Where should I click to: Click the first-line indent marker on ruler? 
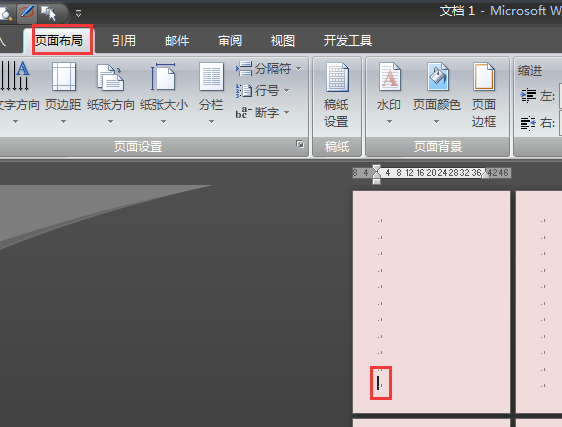coord(376,168)
